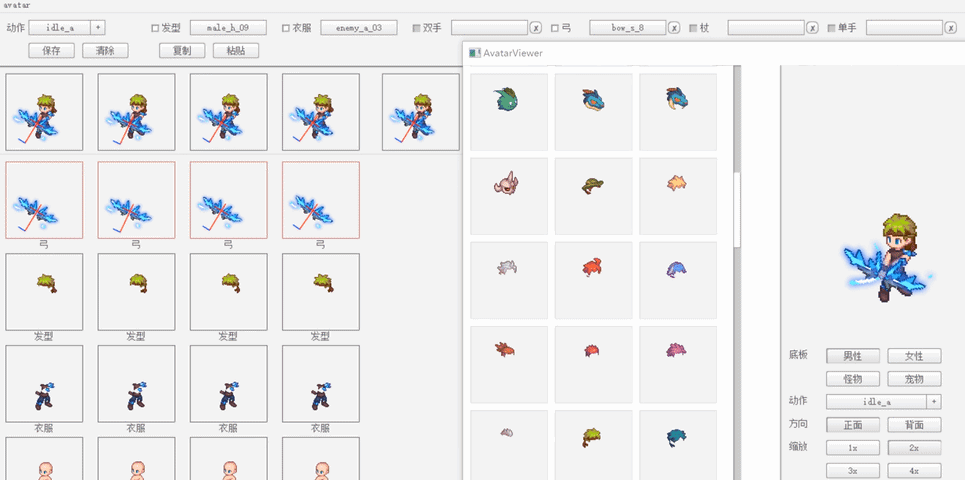Screen dimensions: 965x480
Task: Set preview zoom to 4x
Action: 914,471
